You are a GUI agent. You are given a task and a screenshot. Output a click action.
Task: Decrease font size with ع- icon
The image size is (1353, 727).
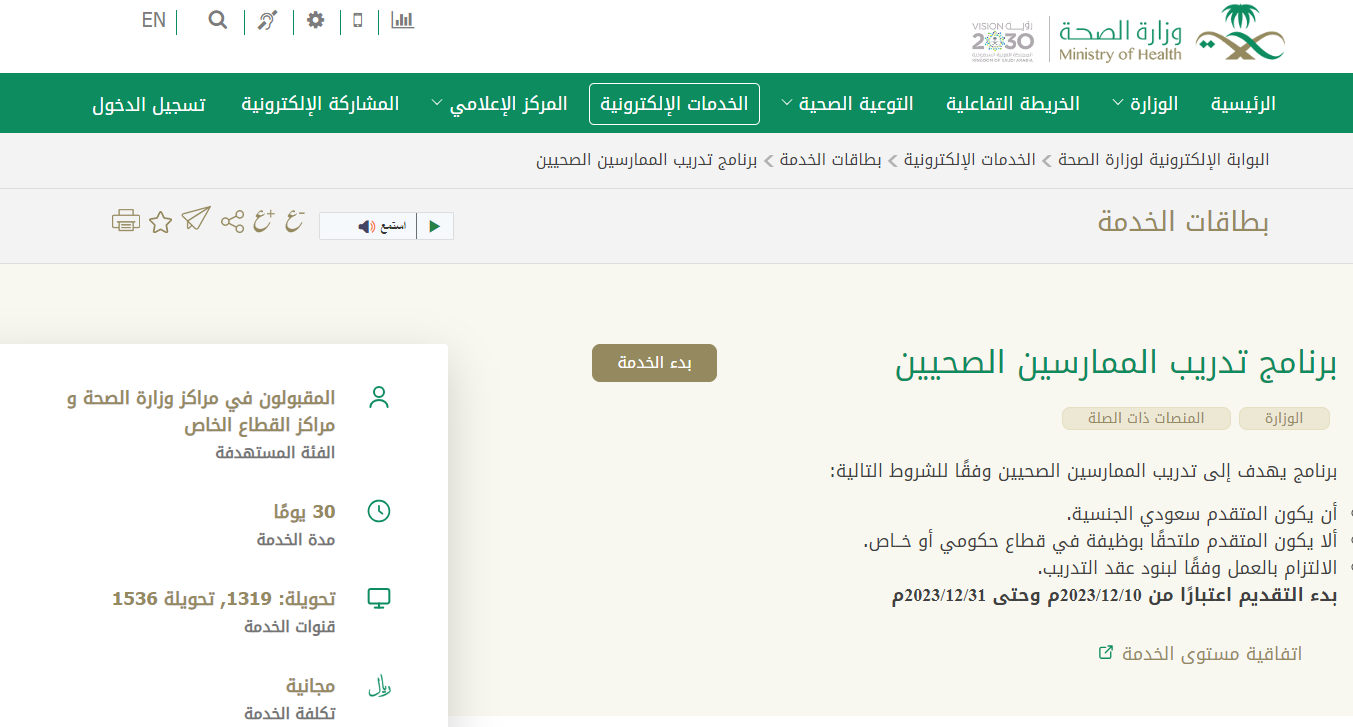click(294, 221)
